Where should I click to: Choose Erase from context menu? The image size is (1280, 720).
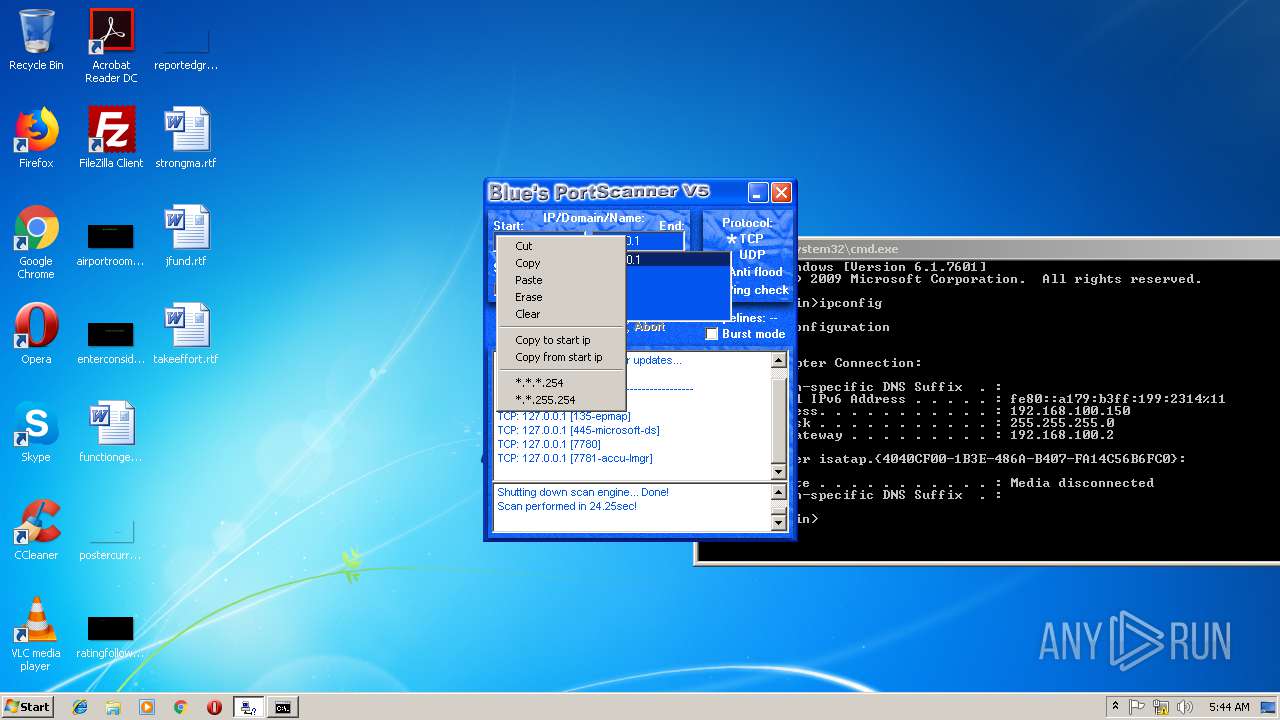point(561,297)
